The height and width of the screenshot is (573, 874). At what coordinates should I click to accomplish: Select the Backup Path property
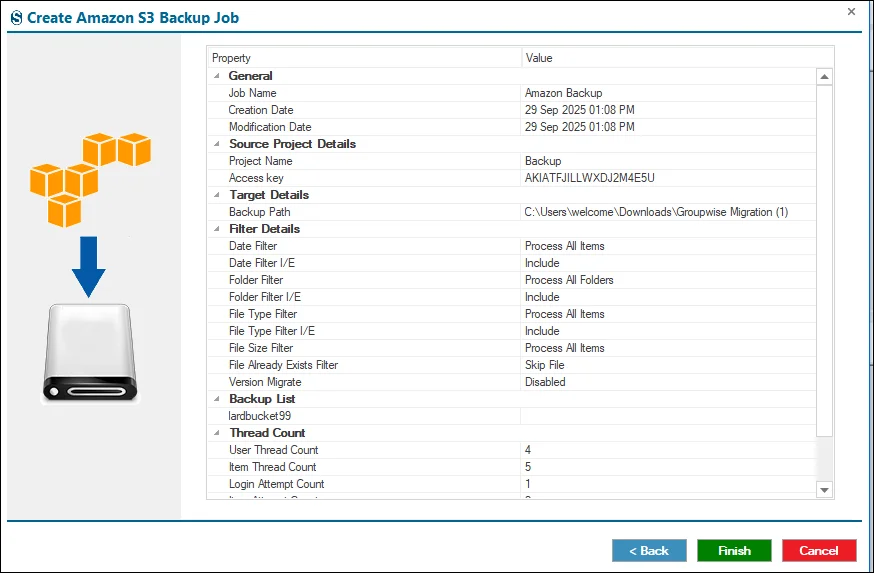tap(259, 212)
